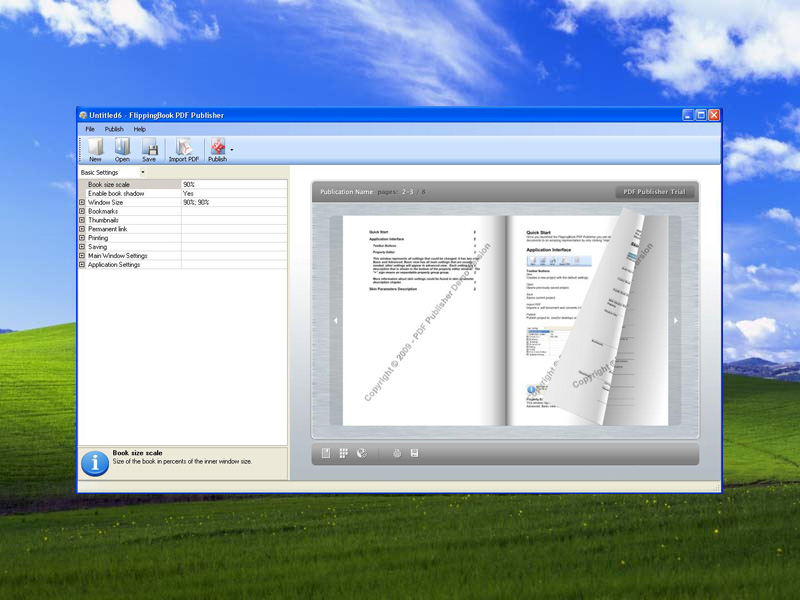Viewport: 800px width, 600px height.
Task: Import a PDF document
Action: tap(184, 149)
